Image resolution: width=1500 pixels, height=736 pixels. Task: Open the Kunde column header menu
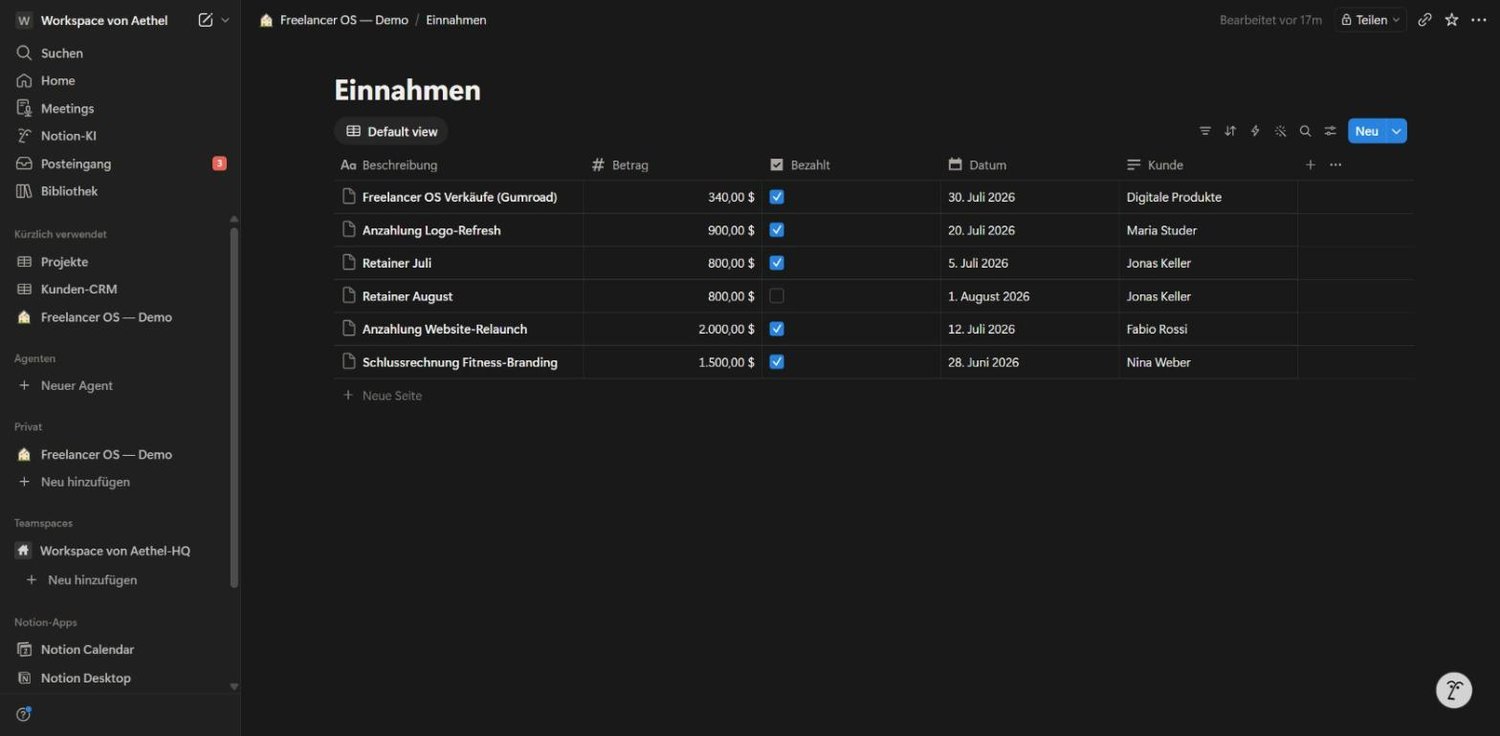(1208, 165)
